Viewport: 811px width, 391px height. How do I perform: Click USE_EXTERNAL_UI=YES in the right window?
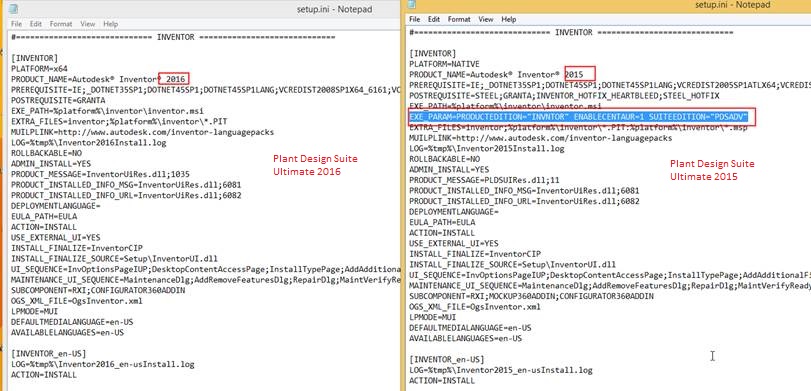click(x=454, y=244)
